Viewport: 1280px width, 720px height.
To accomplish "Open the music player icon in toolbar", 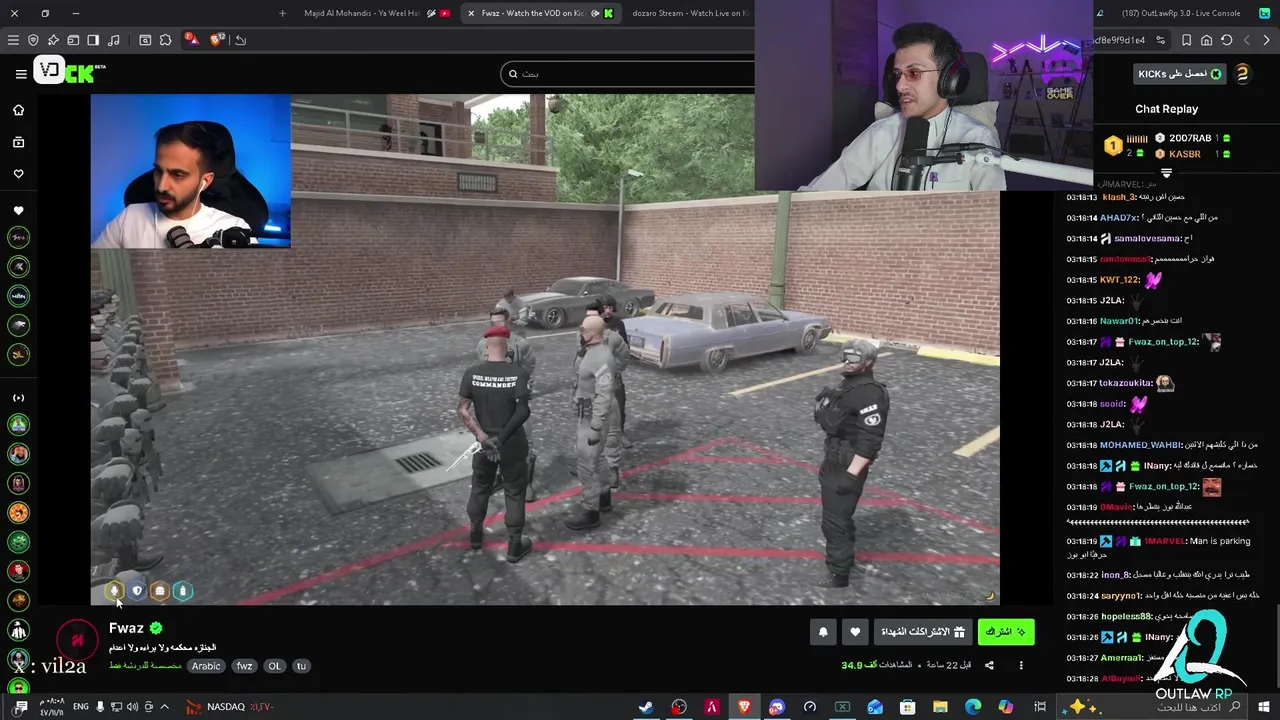I will point(113,40).
